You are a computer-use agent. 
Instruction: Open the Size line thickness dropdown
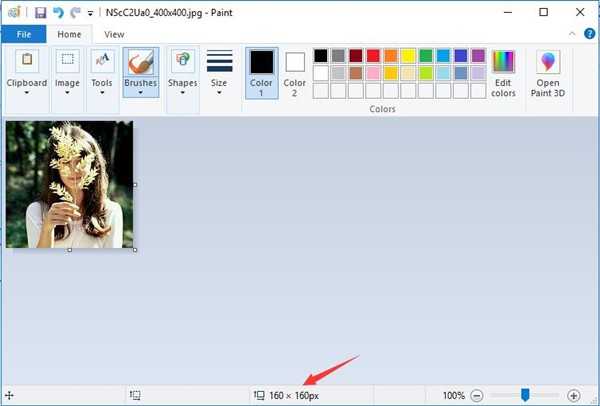[219, 72]
